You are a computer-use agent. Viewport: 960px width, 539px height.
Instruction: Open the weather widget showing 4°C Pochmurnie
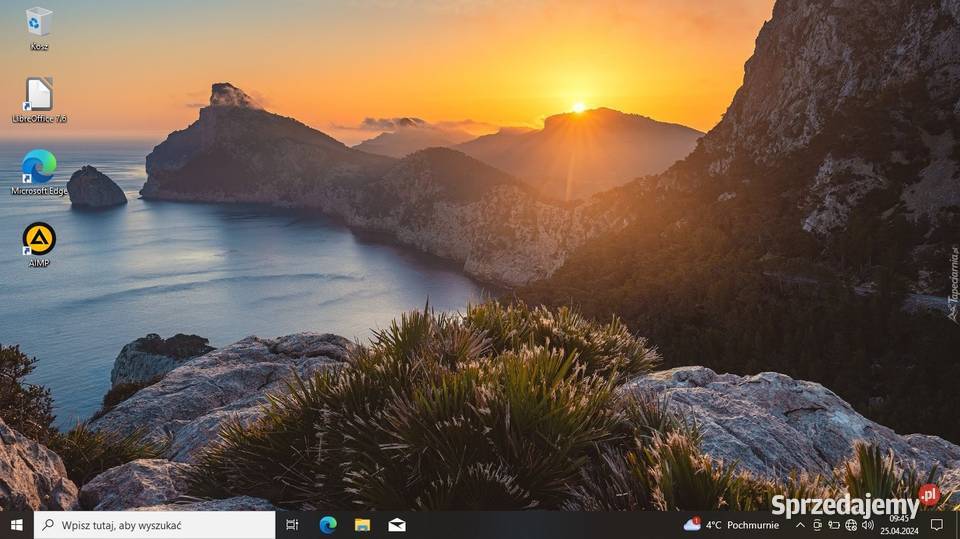[732, 525]
